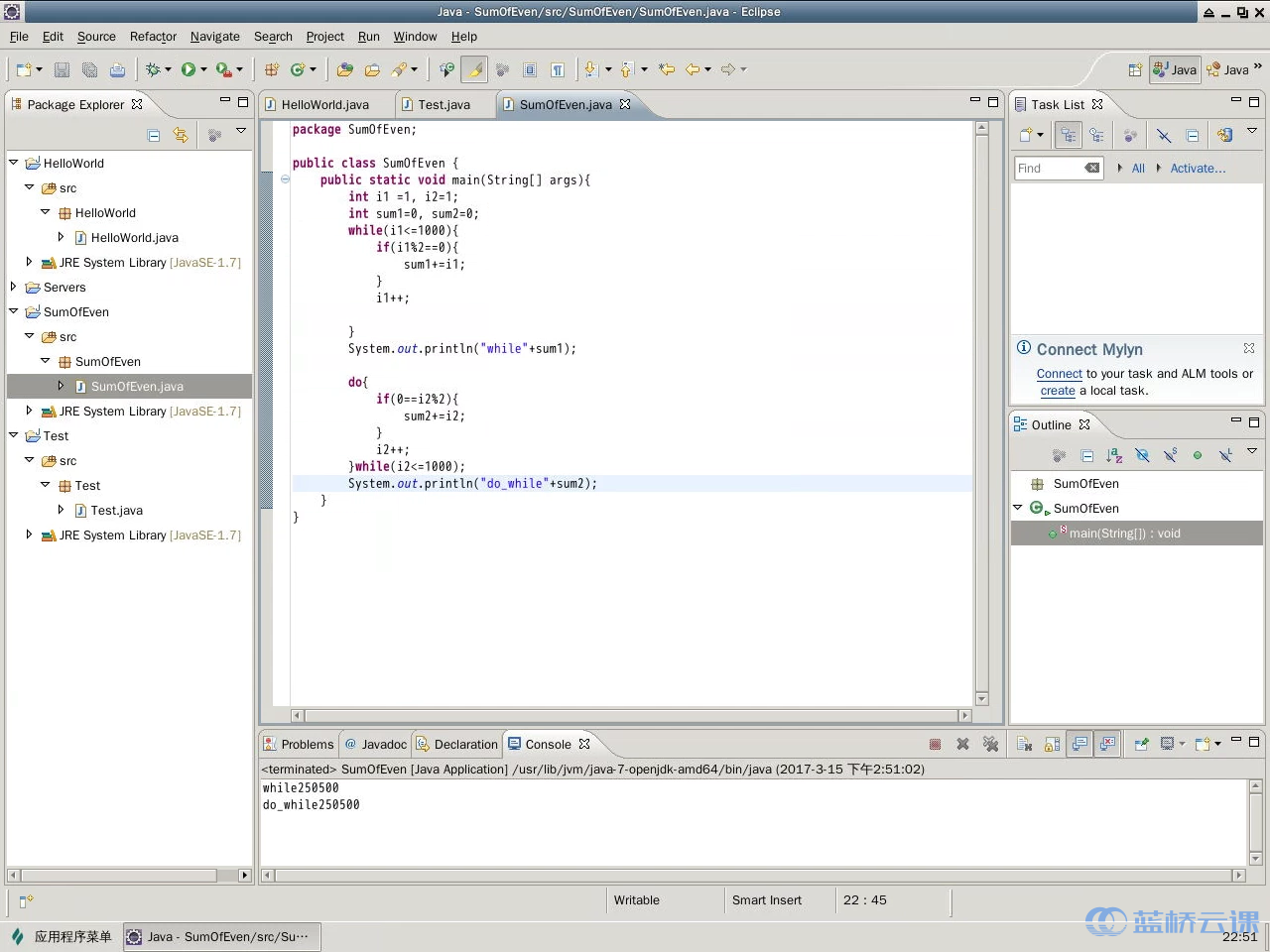Screen dimensions: 1270x952
Task: Toggle Scroll Lock in Console toolbar
Action: coord(1052,744)
